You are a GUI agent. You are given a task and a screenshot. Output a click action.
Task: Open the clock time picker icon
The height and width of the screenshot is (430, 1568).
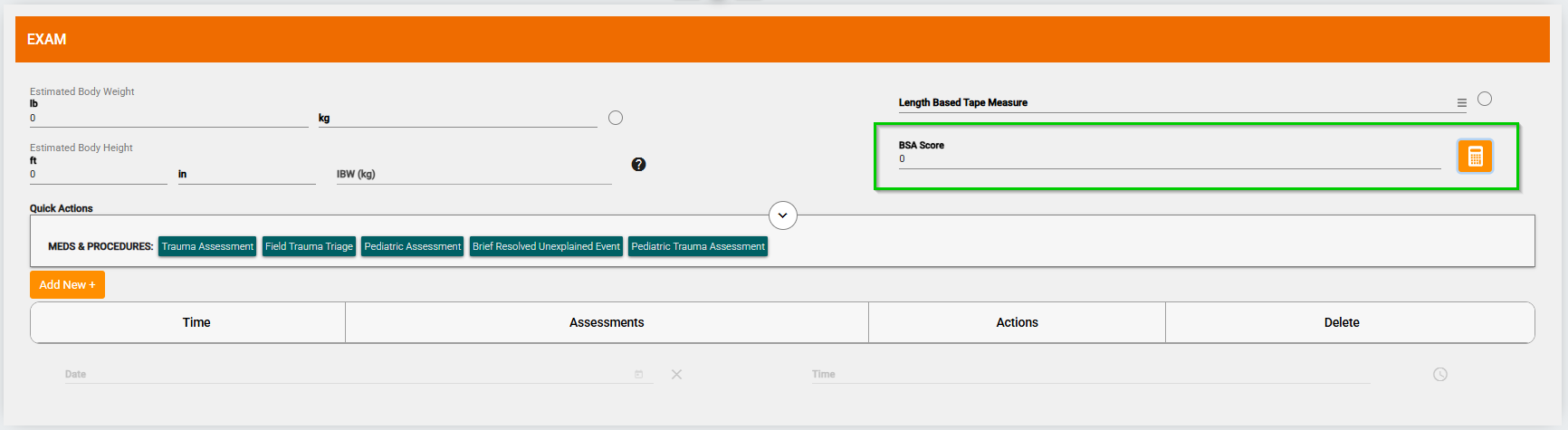click(1440, 374)
